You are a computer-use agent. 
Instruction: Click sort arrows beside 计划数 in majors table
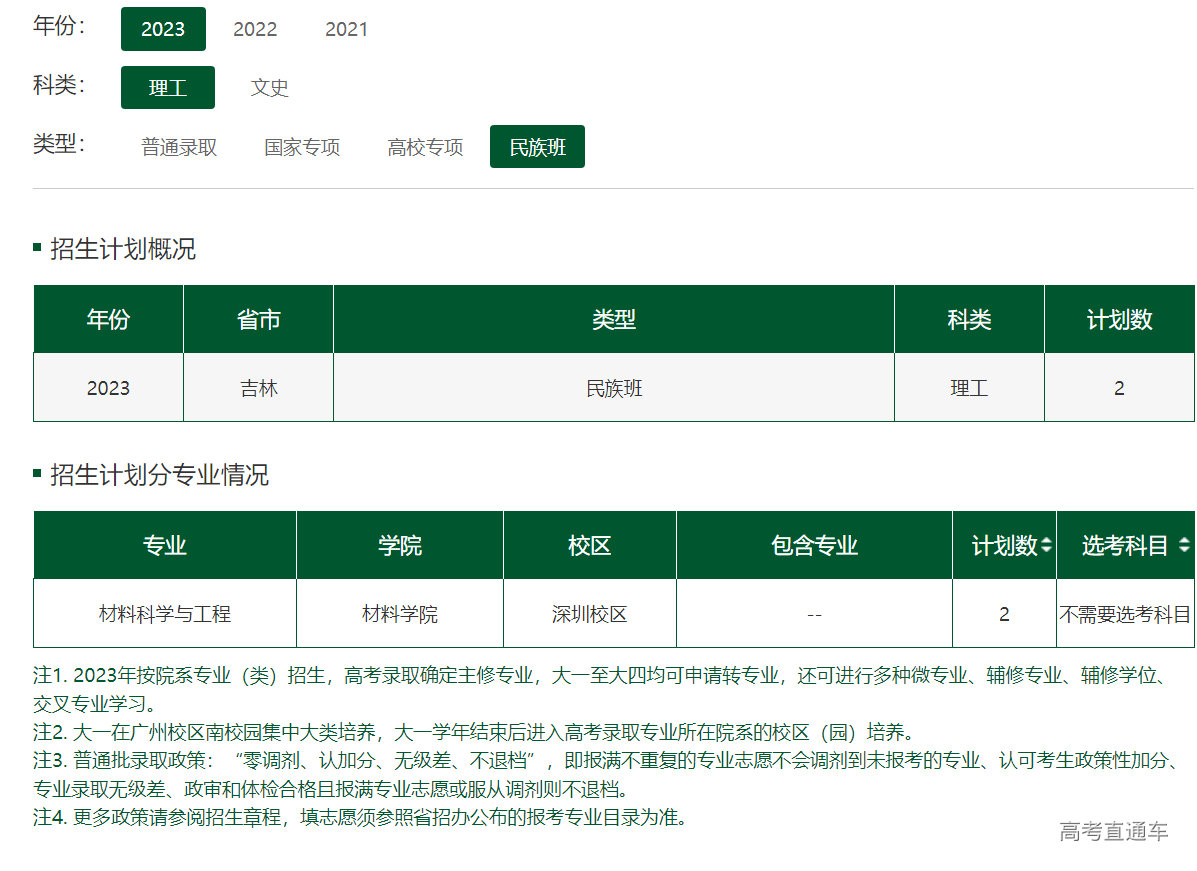[x=1046, y=546]
